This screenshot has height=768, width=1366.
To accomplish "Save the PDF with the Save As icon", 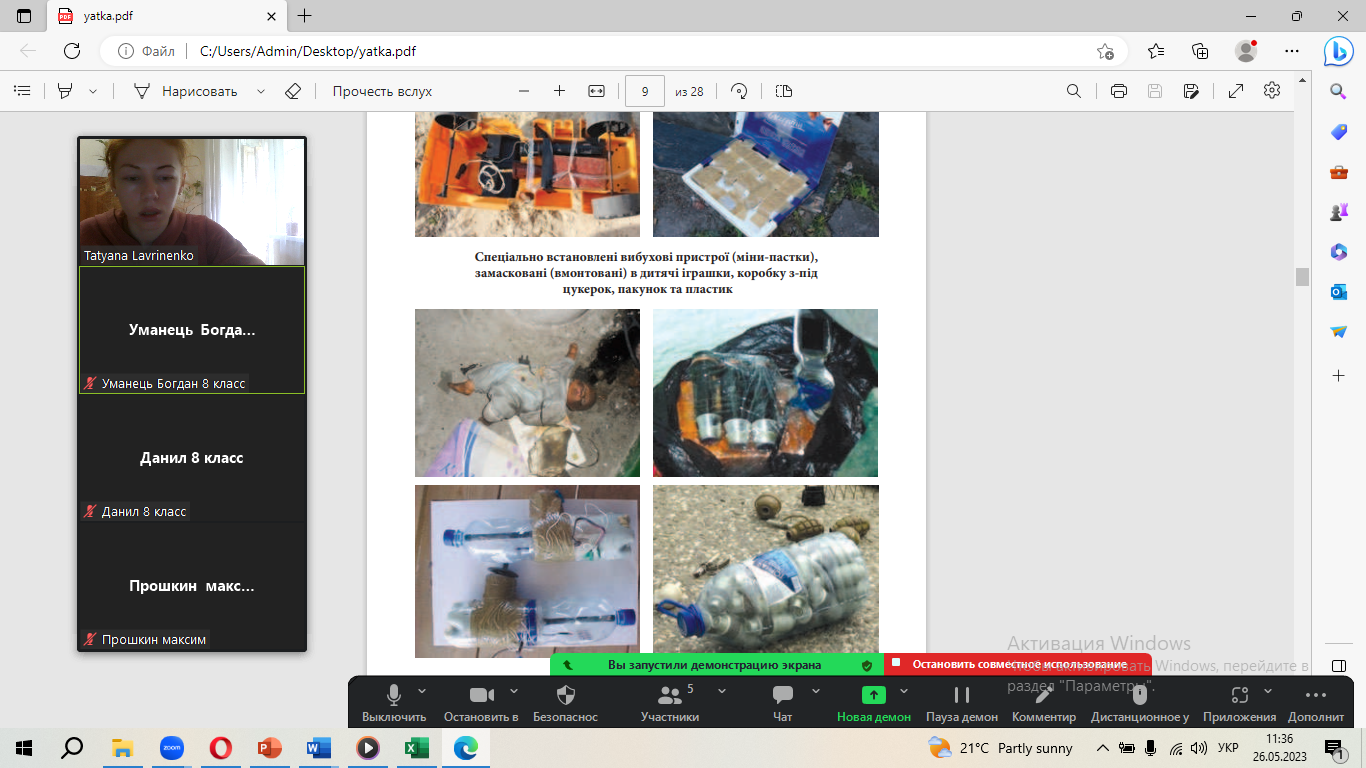I will (1191, 91).
